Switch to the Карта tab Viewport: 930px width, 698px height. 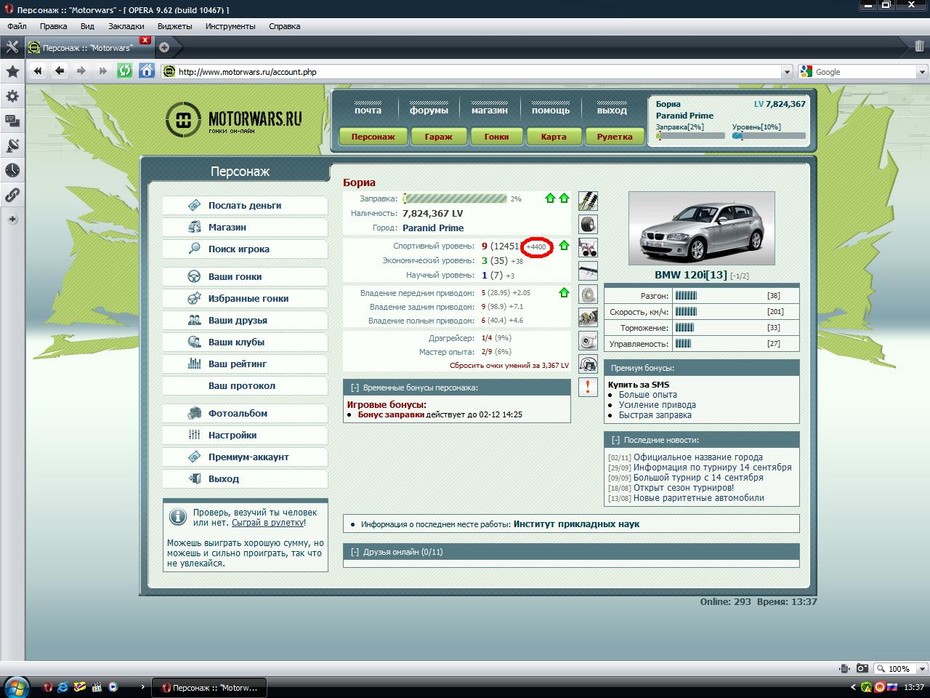tap(553, 136)
